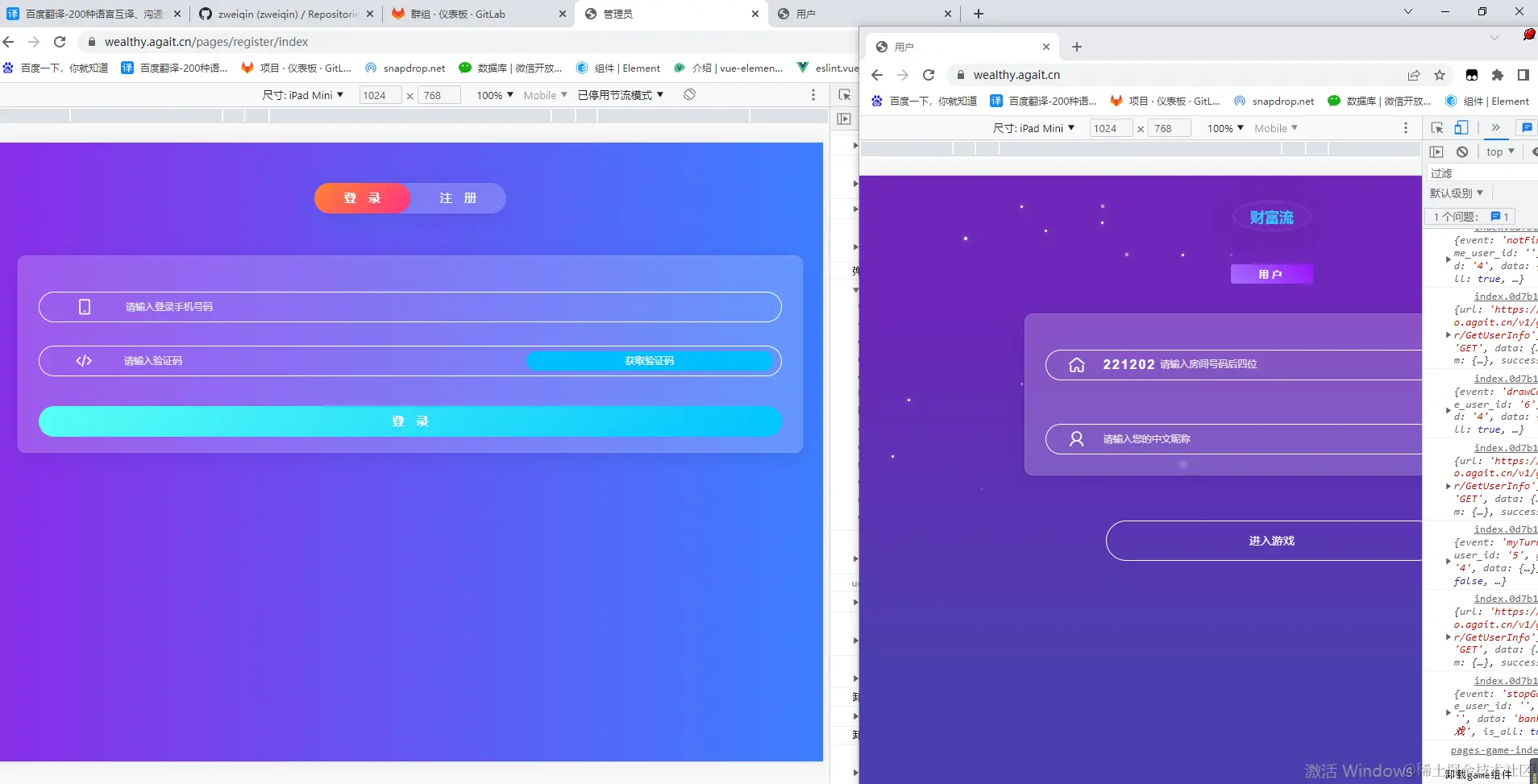Click 获取验证码 button
The width and height of the screenshot is (1538, 784).
(650, 361)
